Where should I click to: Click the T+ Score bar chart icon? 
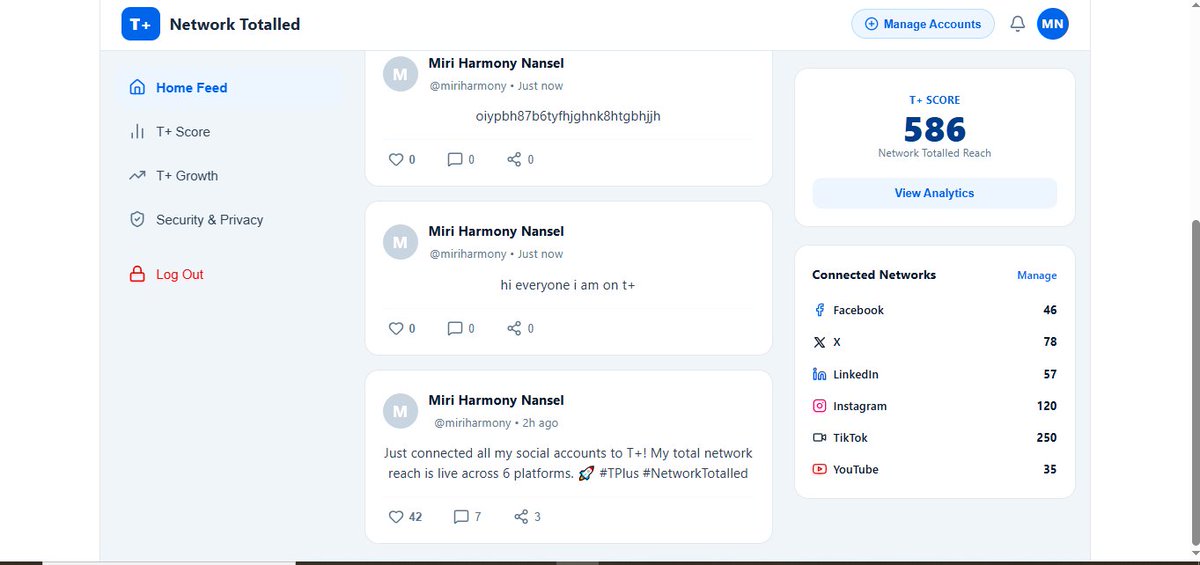click(x=138, y=132)
